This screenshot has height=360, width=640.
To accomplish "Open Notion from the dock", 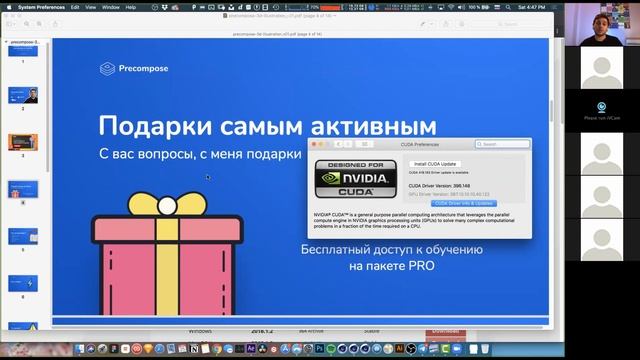I will pyautogui.click(x=194, y=349).
